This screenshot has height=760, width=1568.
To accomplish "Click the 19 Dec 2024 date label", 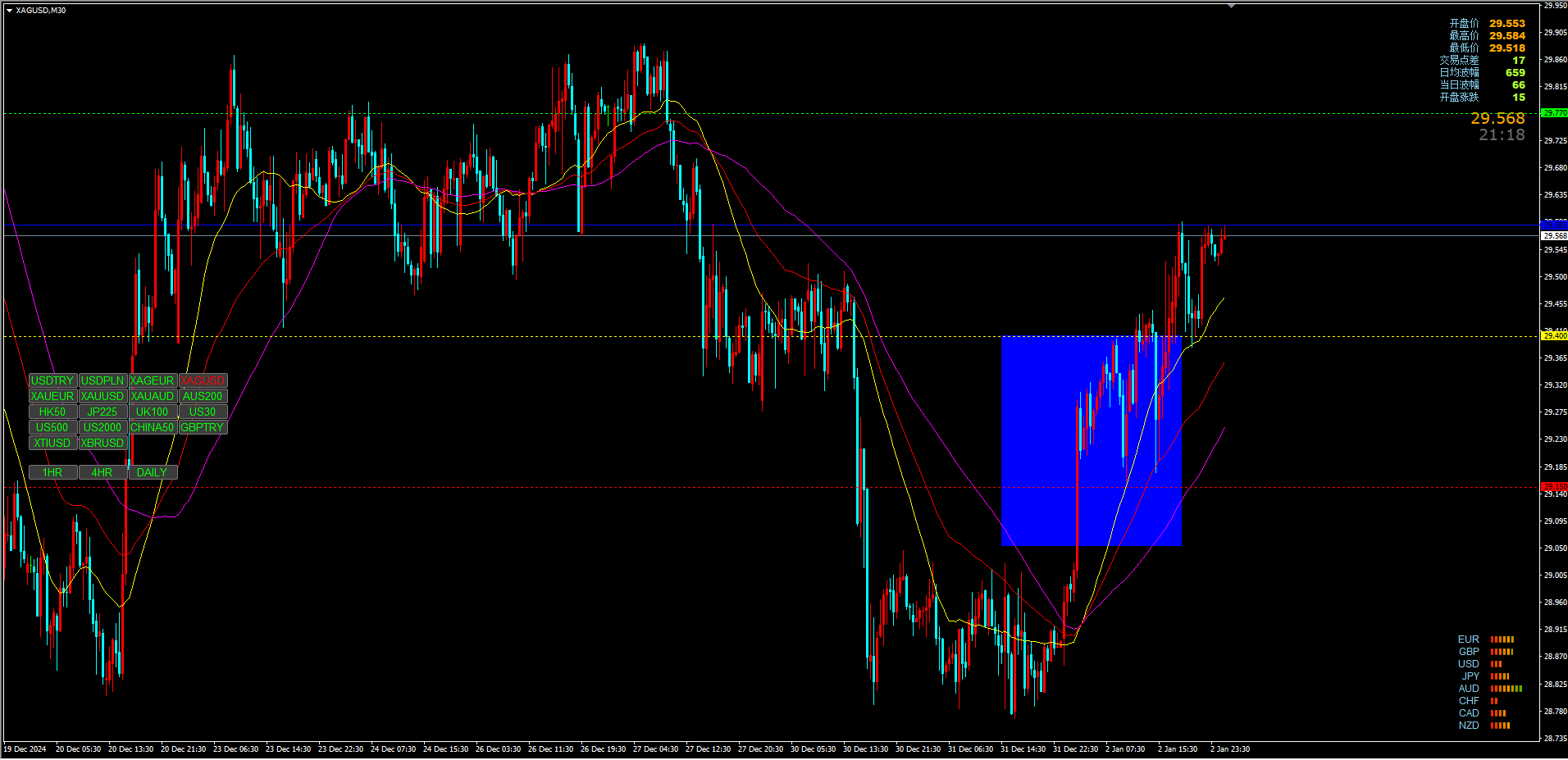I will (25, 749).
